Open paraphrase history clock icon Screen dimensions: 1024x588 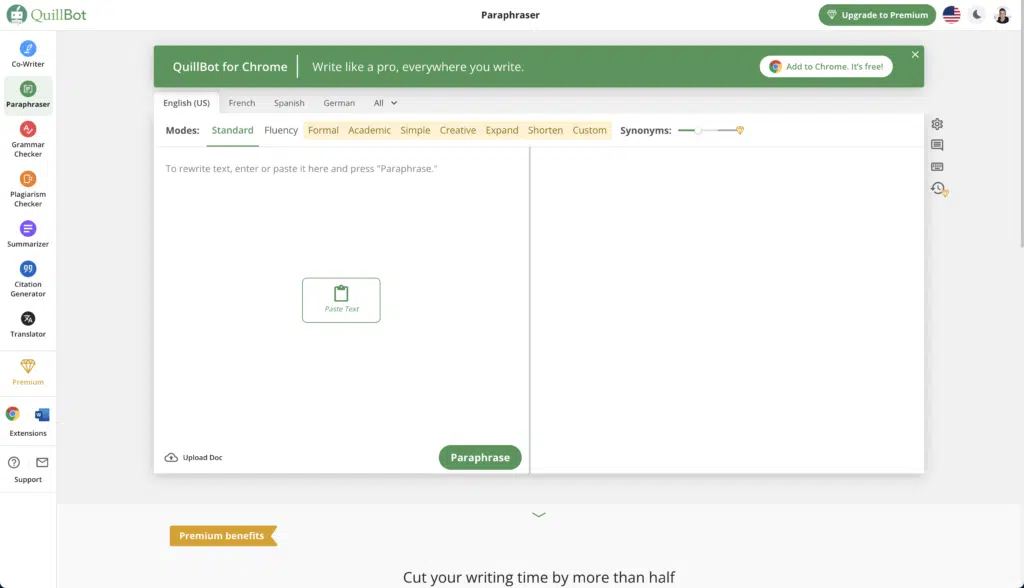pyautogui.click(x=938, y=189)
